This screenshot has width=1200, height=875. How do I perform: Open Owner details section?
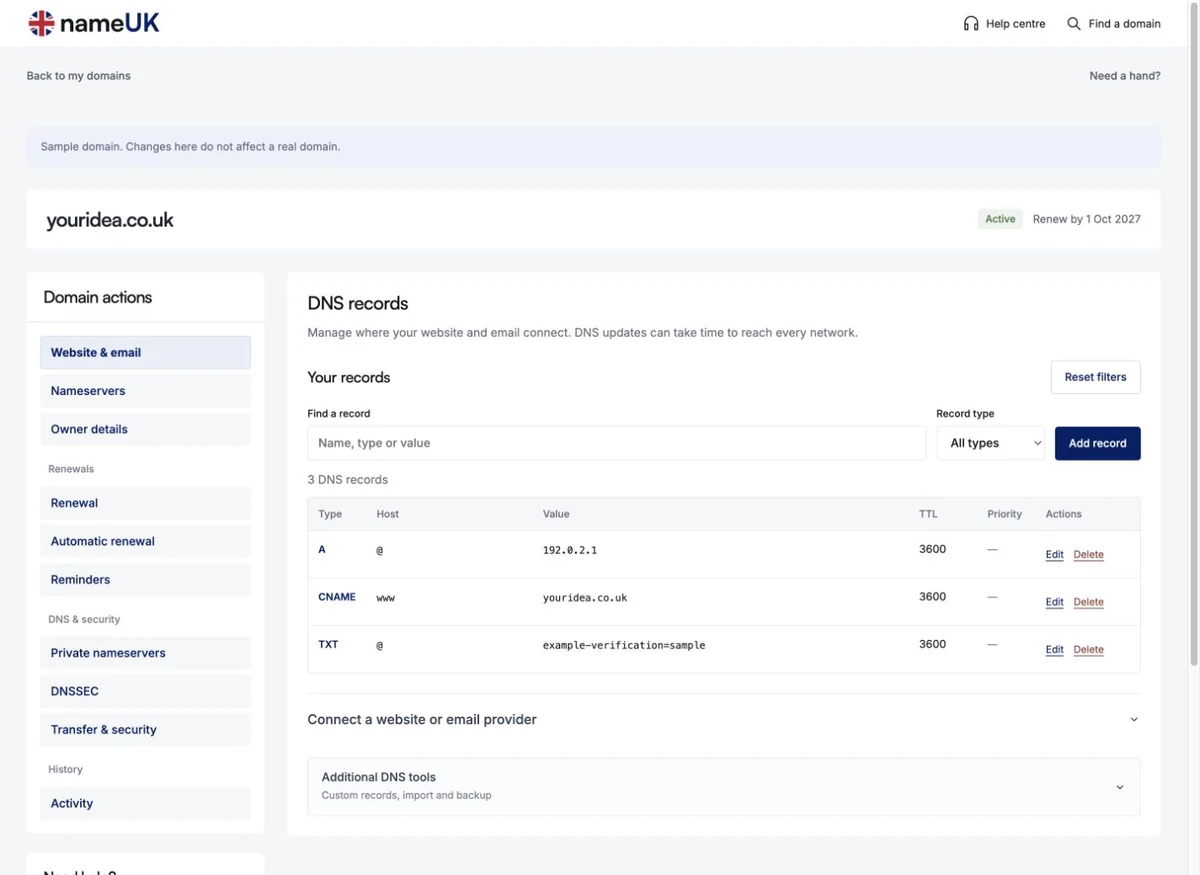point(145,429)
